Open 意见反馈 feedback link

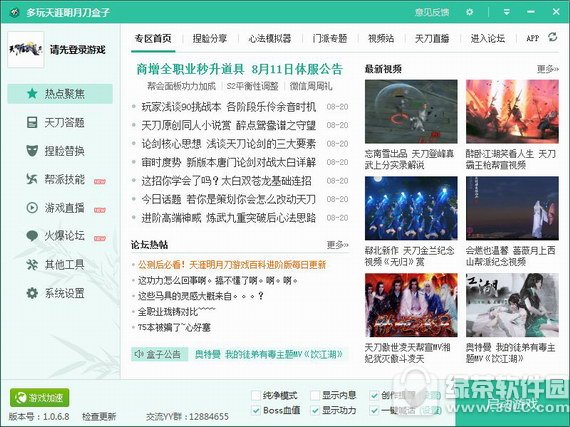coord(432,12)
